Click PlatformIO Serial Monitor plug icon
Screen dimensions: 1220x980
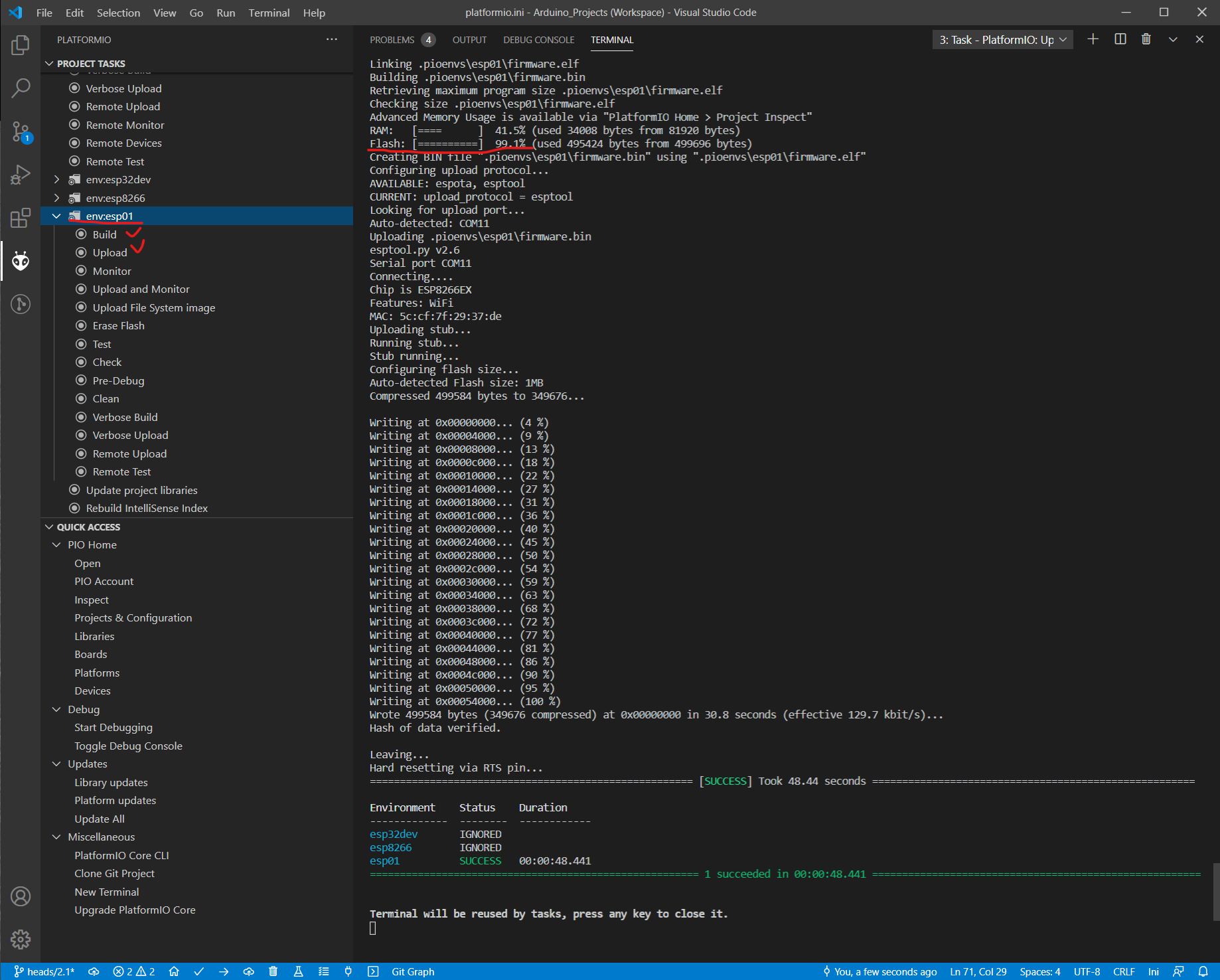348,971
